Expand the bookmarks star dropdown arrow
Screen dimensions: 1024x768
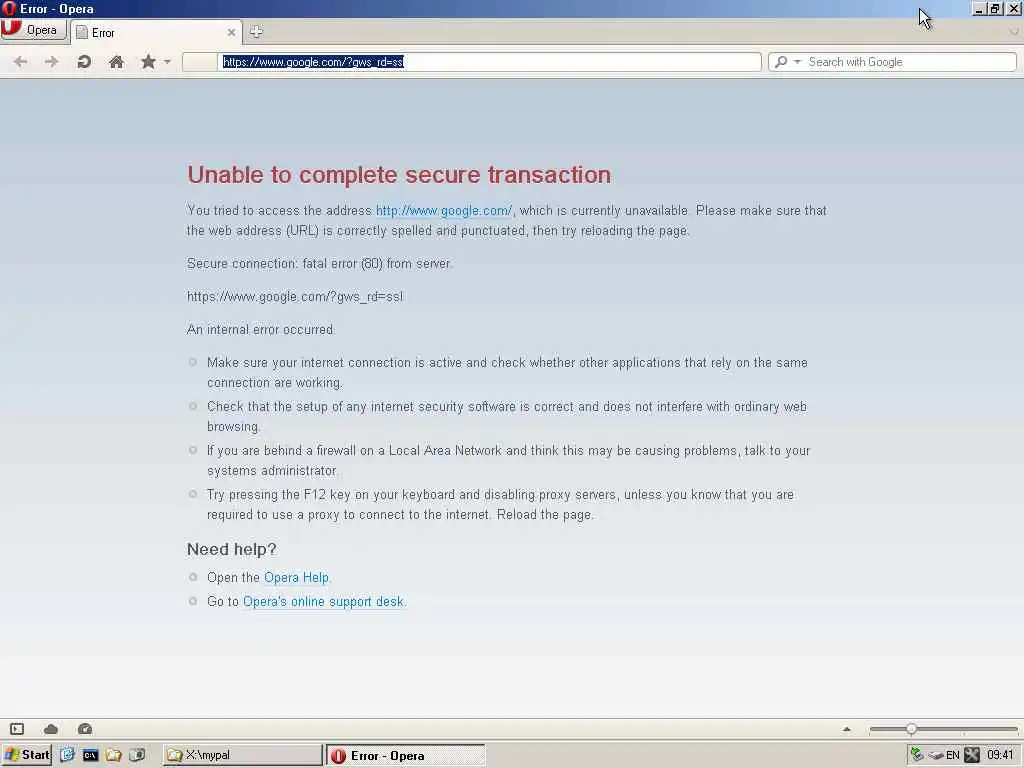(x=167, y=62)
